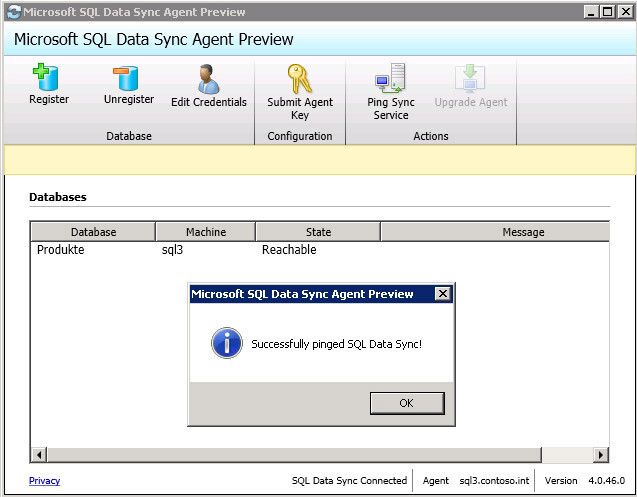Confirm the ping dialog with OK

407,403
